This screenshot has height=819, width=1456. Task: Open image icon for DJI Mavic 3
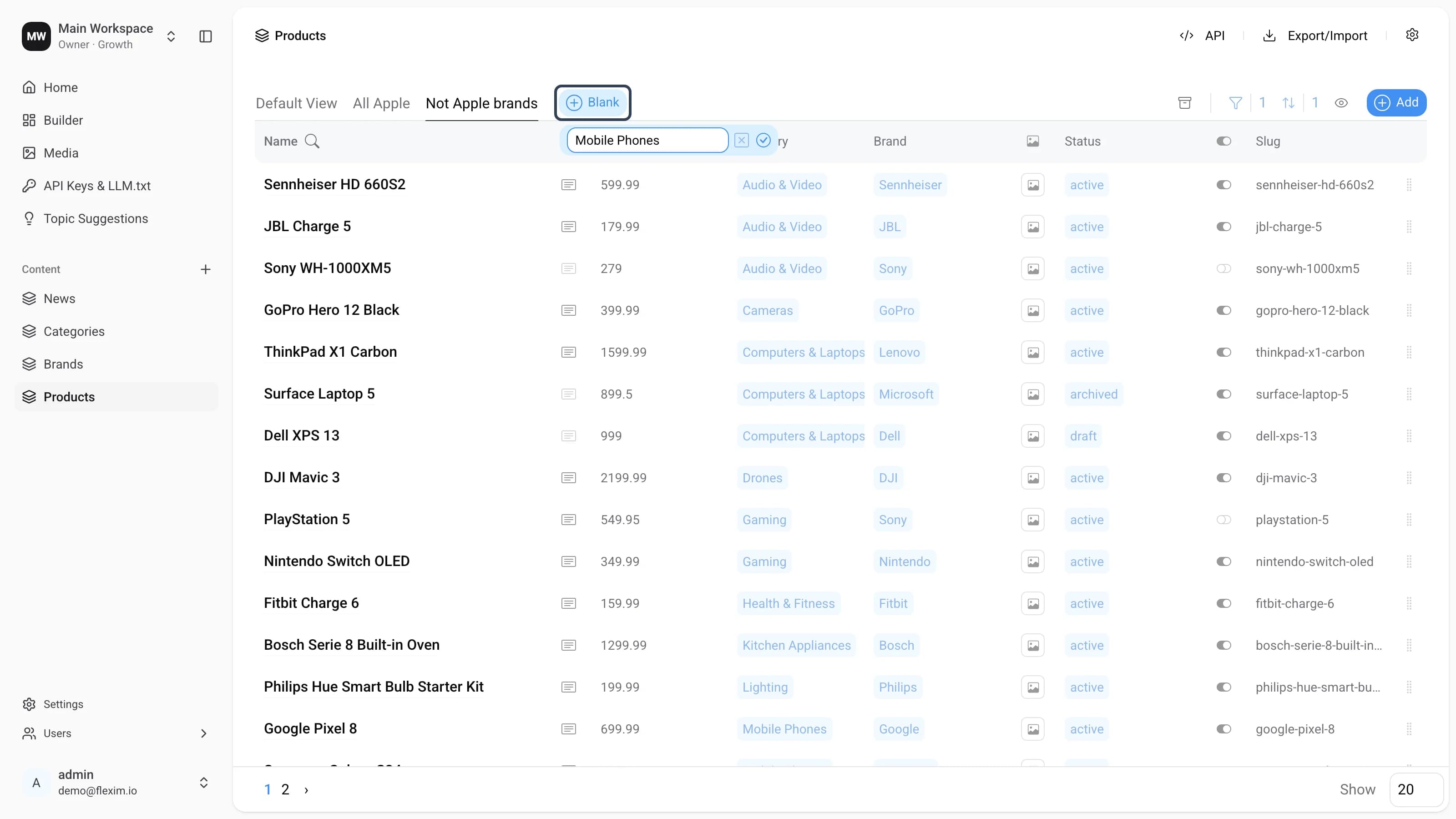point(1033,478)
